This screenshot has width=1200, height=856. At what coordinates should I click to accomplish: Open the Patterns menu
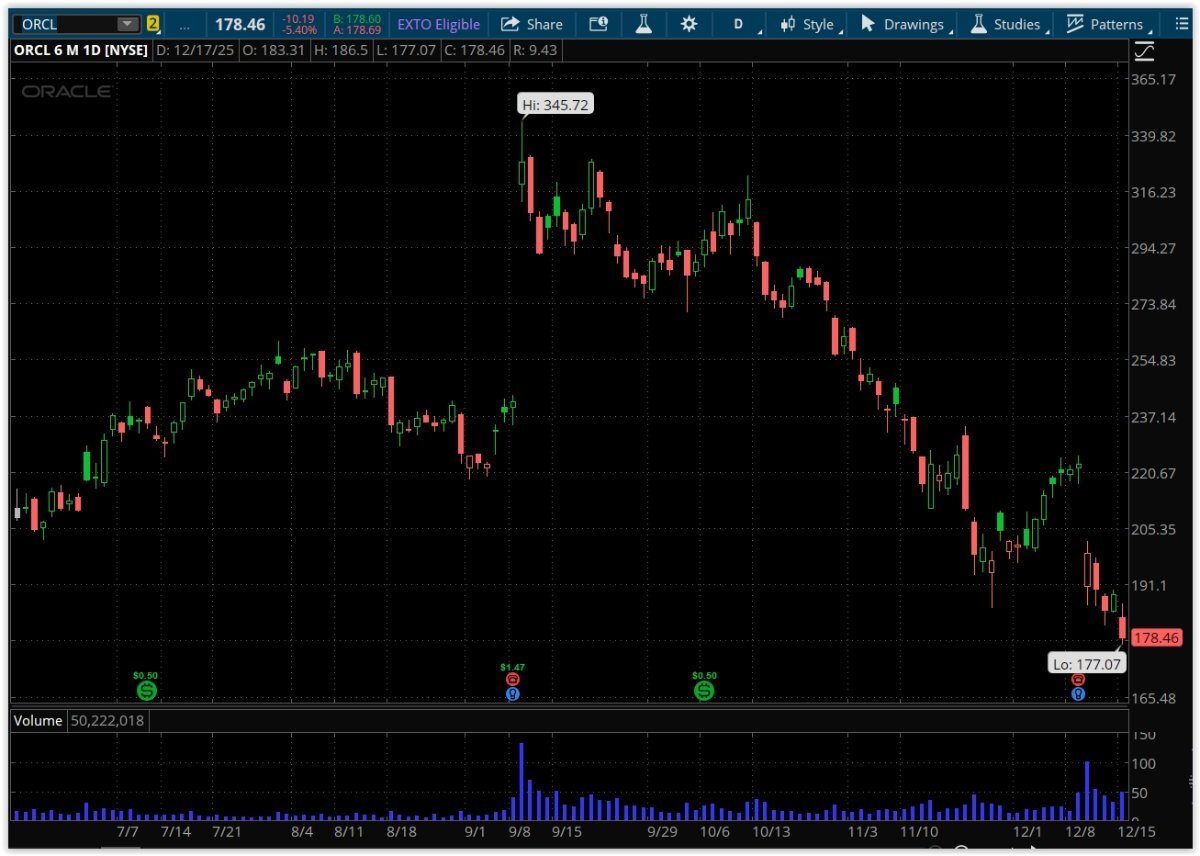click(1105, 24)
